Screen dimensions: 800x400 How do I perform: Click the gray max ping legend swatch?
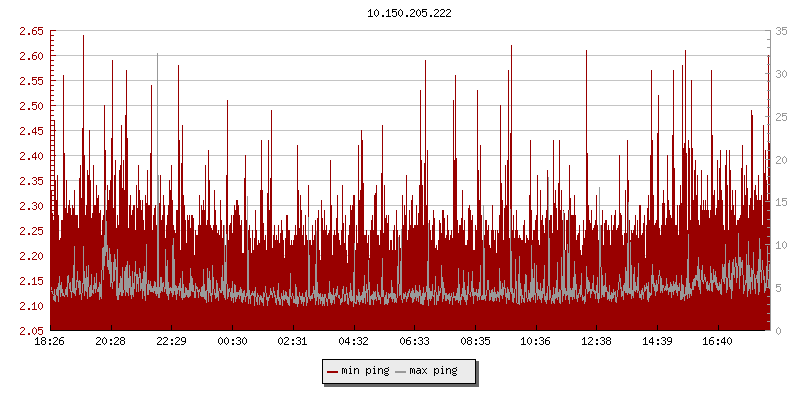pos(400,371)
